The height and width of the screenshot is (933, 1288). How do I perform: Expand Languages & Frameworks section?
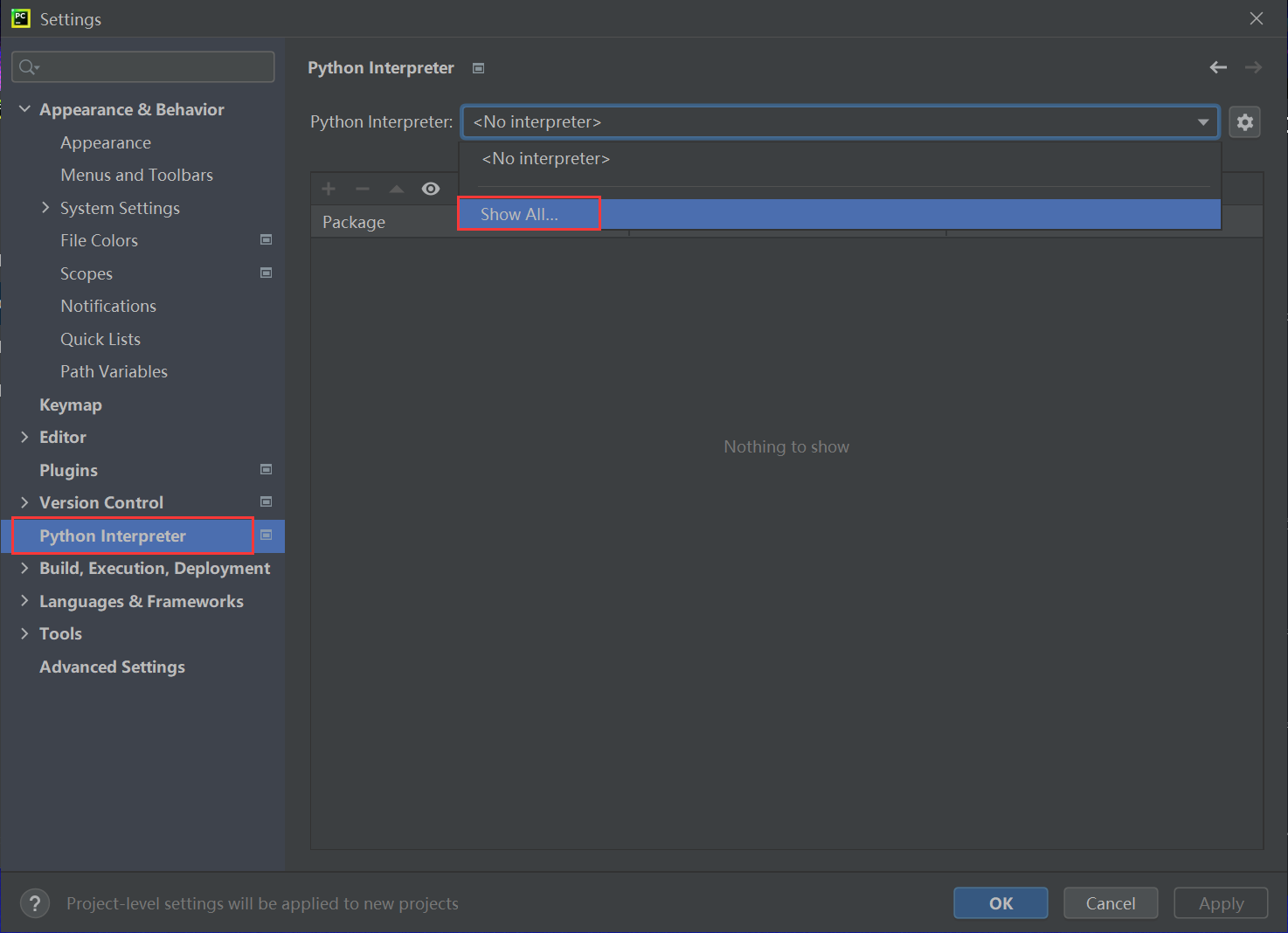click(x=24, y=601)
